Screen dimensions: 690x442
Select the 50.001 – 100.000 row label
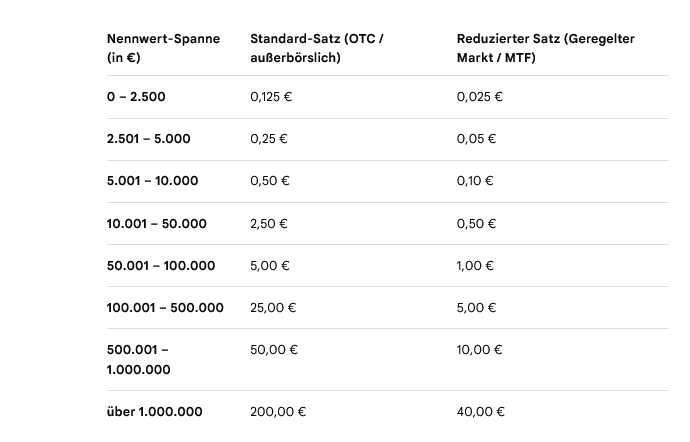coord(161,266)
